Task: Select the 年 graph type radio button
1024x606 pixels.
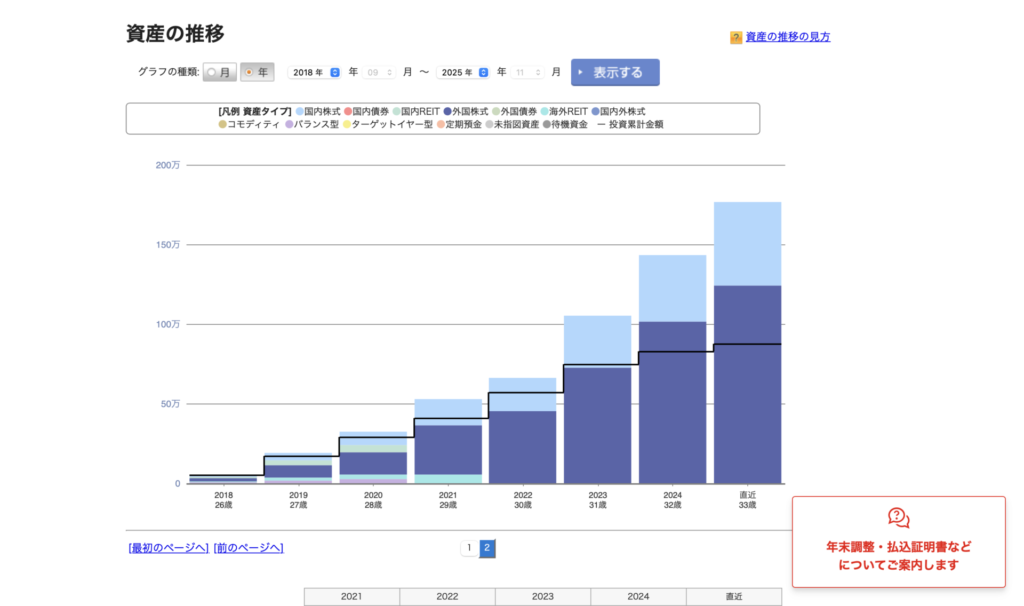Action: pos(250,73)
